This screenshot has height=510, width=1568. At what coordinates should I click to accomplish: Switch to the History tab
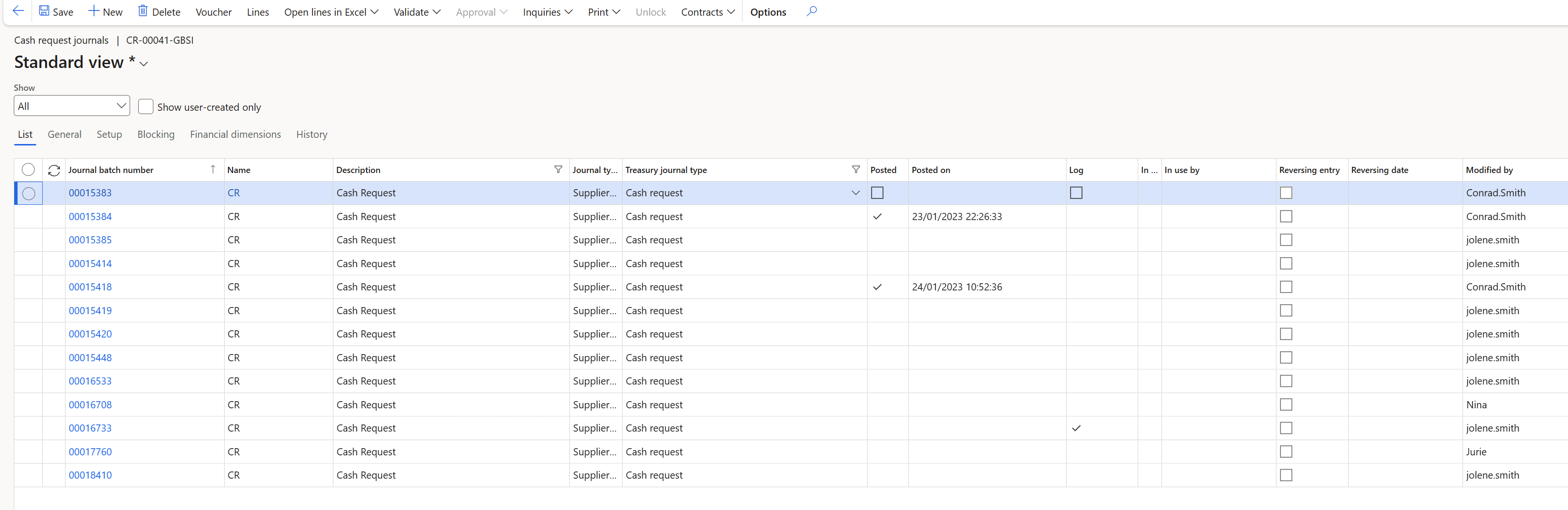coord(312,135)
